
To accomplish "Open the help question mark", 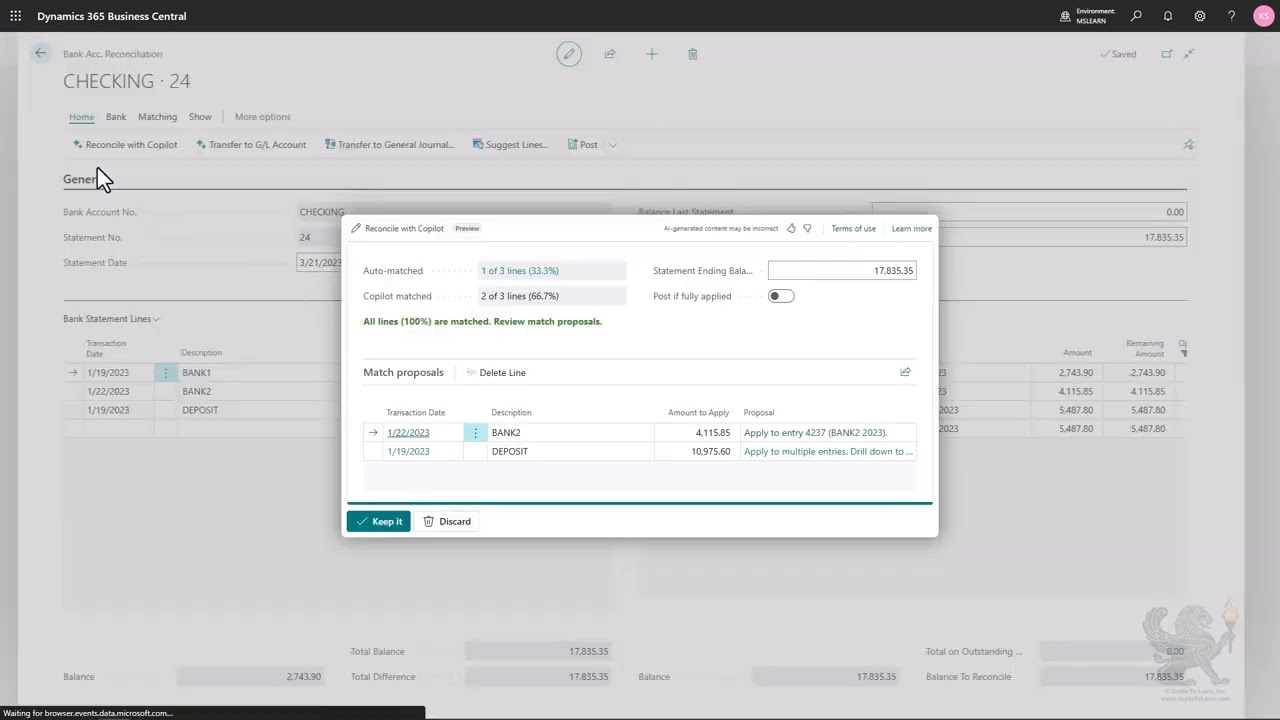I will [1232, 16].
